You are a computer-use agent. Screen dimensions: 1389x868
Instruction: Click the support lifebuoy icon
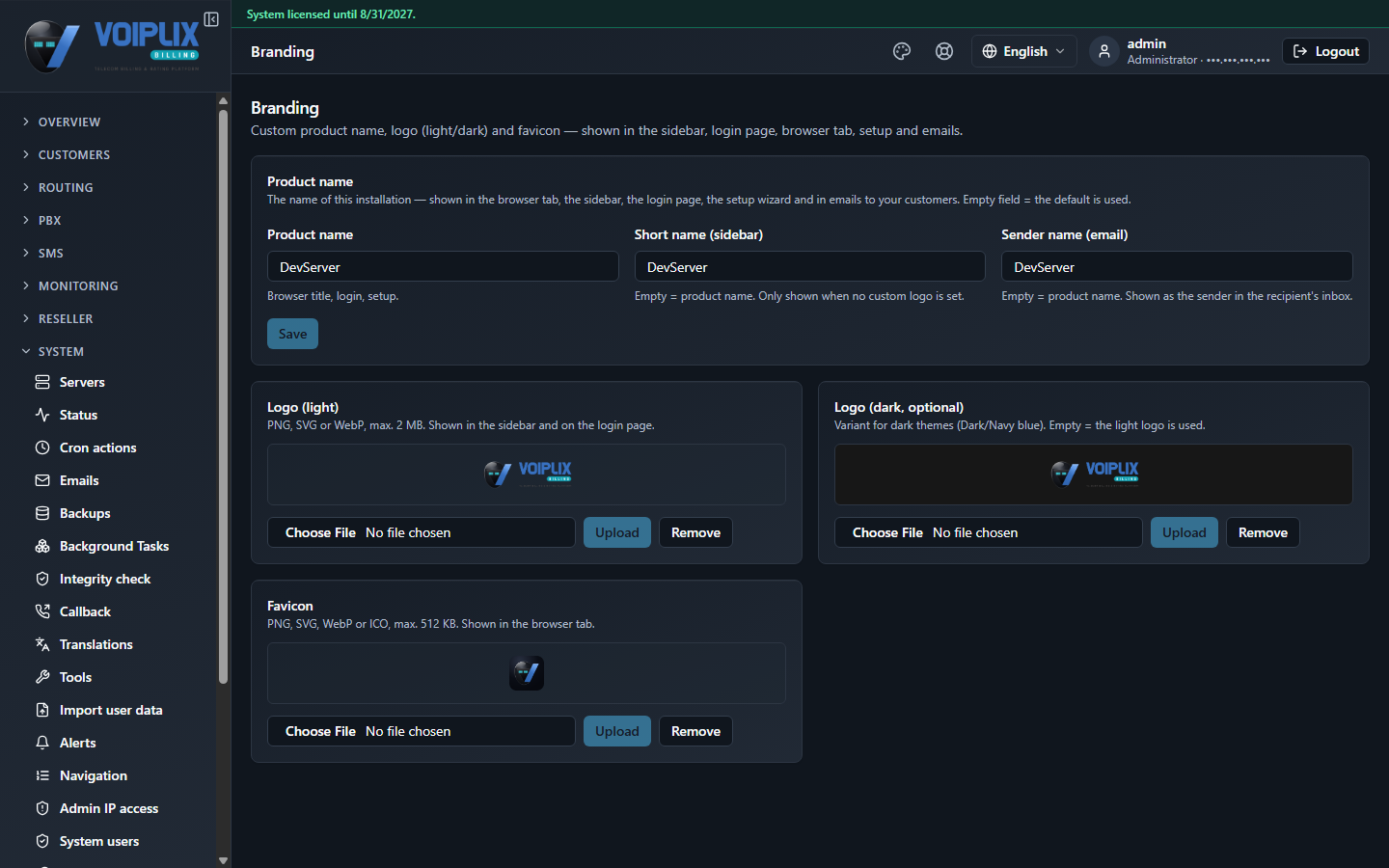944,51
